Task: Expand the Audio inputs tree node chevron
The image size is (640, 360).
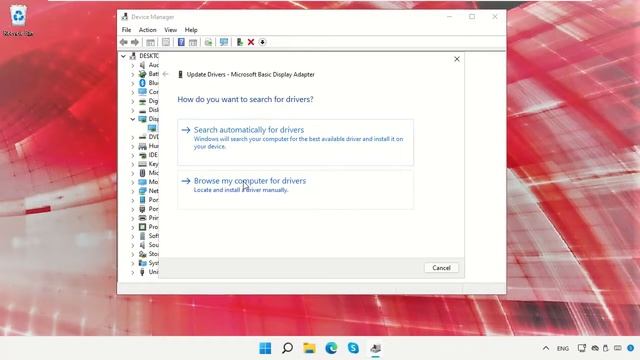Action: click(133, 65)
